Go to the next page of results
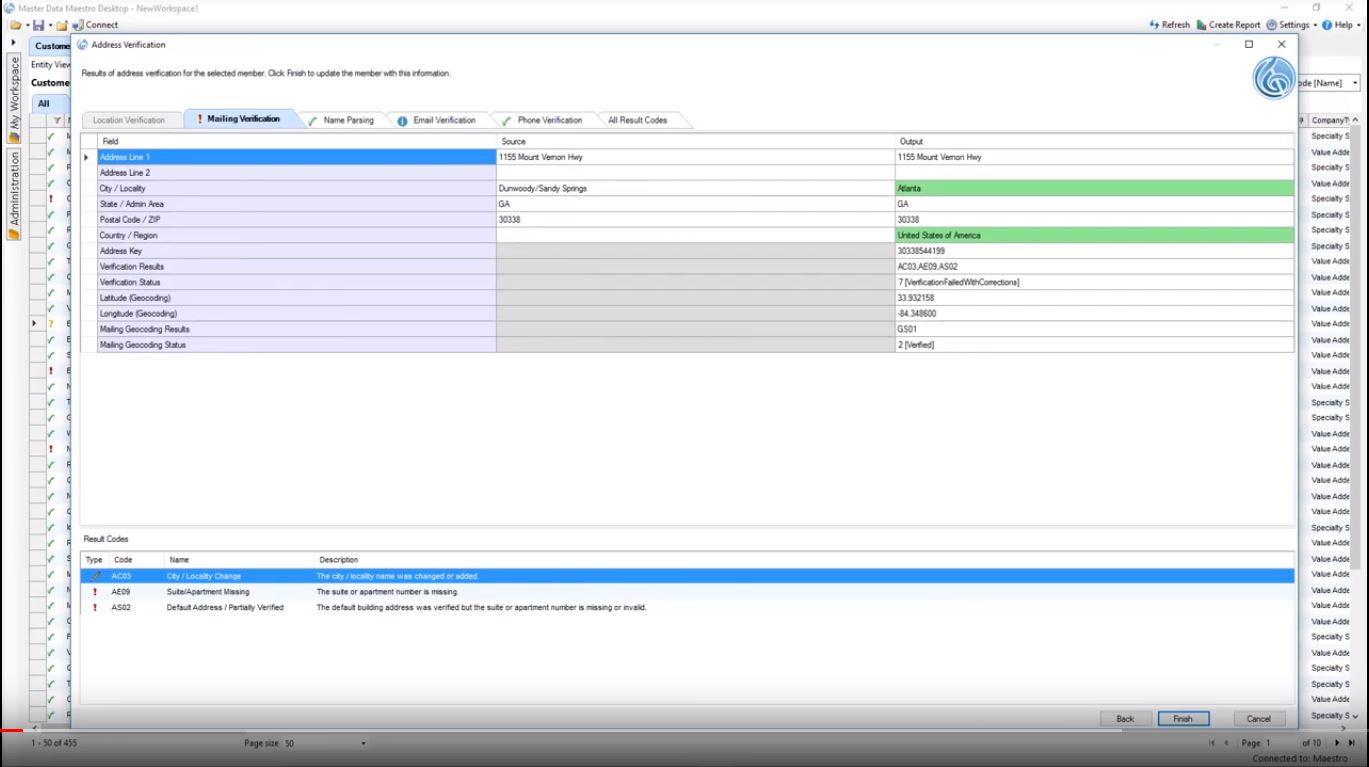The height and width of the screenshot is (767, 1369). (x=1337, y=743)
